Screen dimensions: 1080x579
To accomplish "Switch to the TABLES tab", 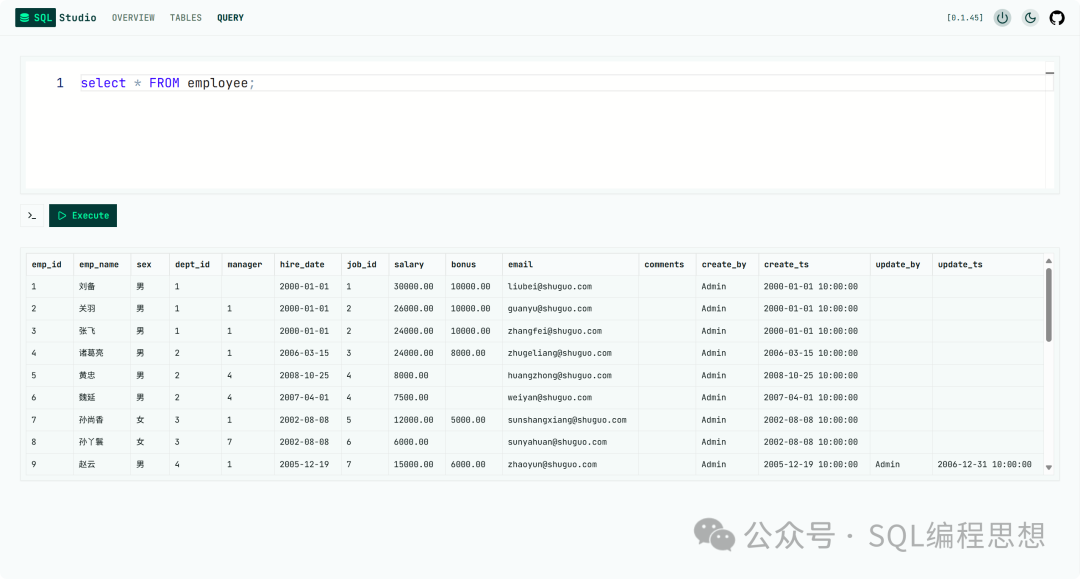I will pos(186,18).
